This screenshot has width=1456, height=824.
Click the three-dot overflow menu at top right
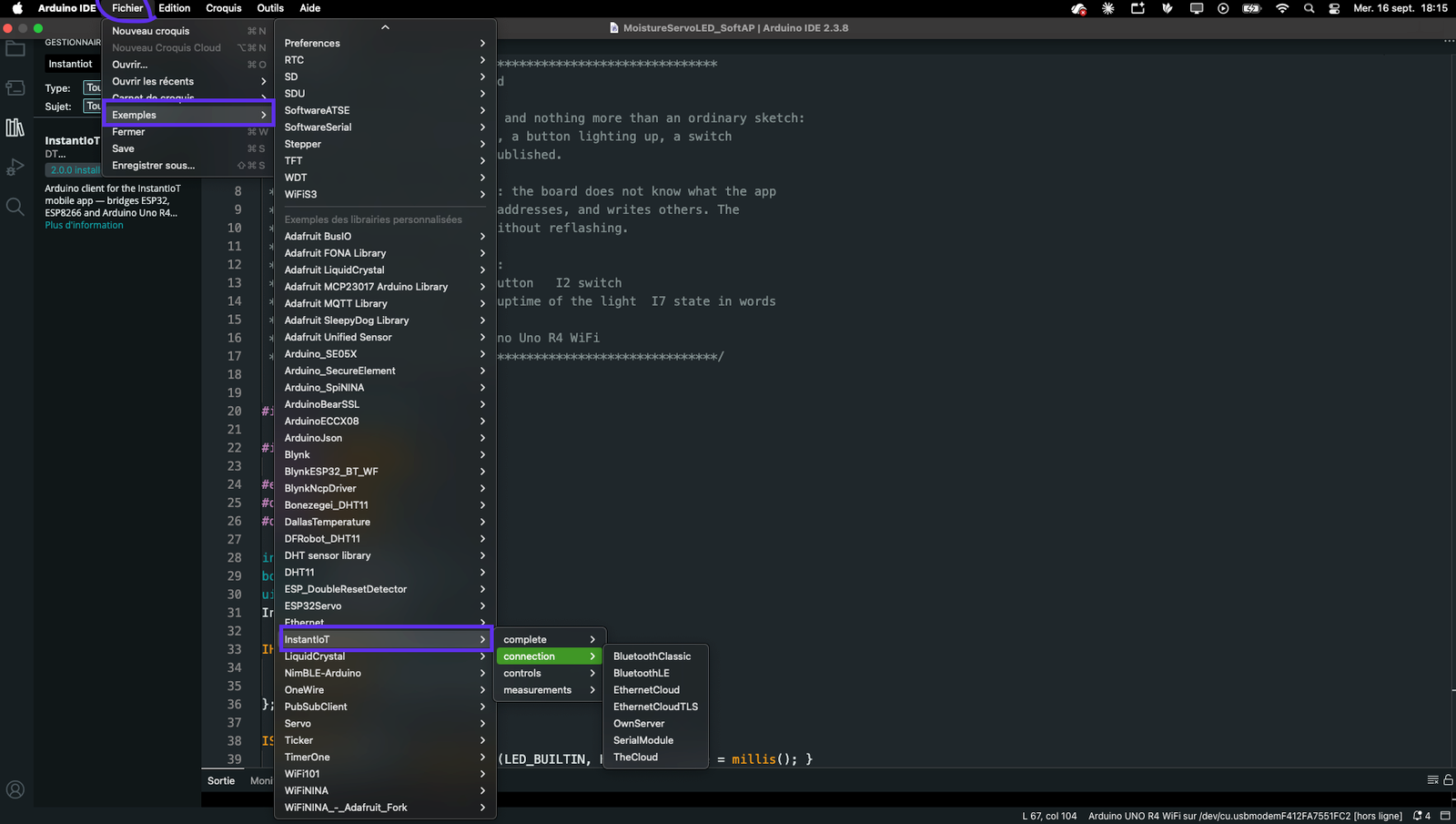[1449, 41]
